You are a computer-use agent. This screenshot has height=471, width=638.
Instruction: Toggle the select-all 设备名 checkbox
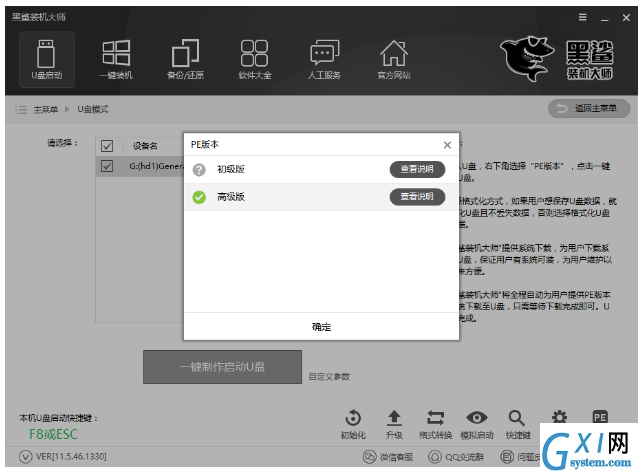coord(107,146)
